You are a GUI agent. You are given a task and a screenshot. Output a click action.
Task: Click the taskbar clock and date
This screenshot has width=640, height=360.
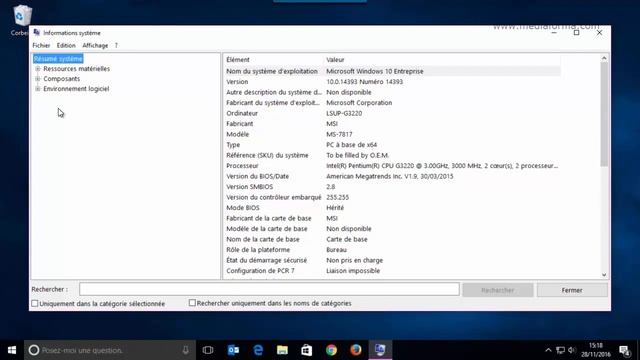[596, 350]
